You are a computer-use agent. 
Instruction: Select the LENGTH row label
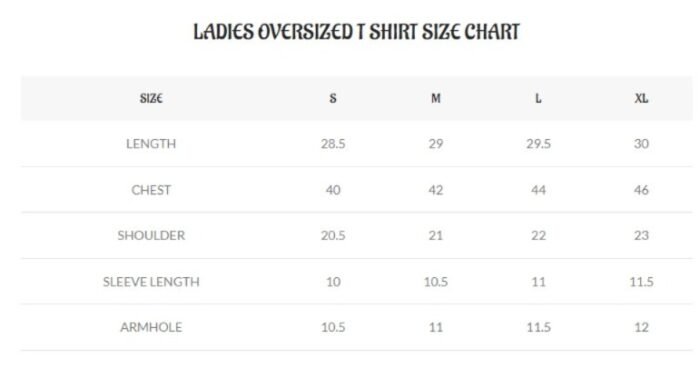click(151, 144)
